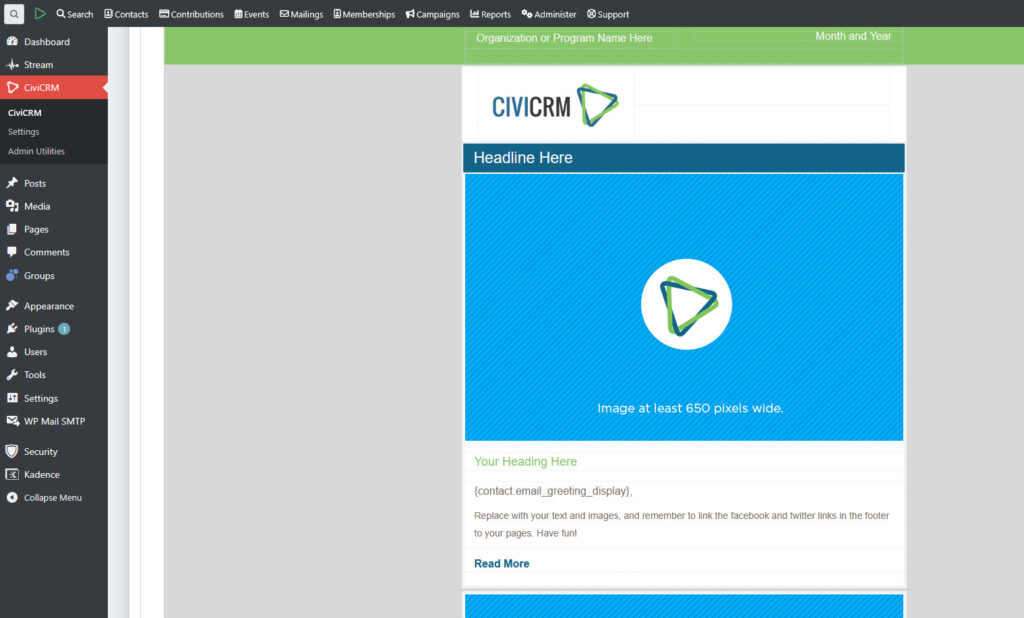Open the Dashboard sidebar item
Viewport: 1024px width, 618px height.
46,42
